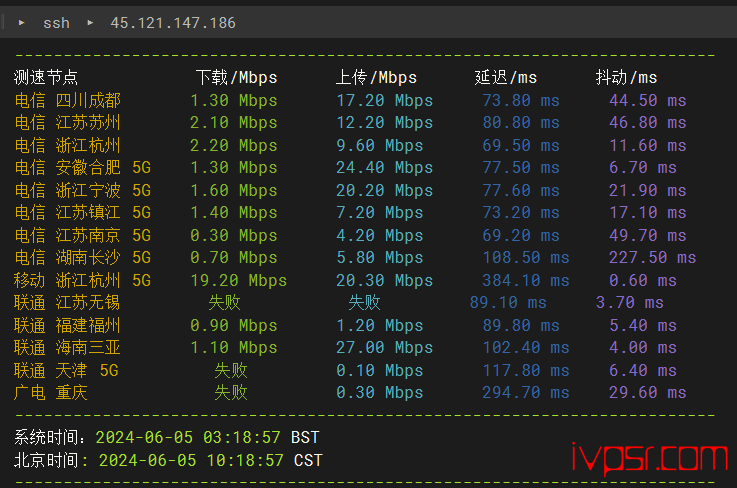Click the 117.80 ms latency value
This screenshot has height=488, width=737.
[526, 370]
